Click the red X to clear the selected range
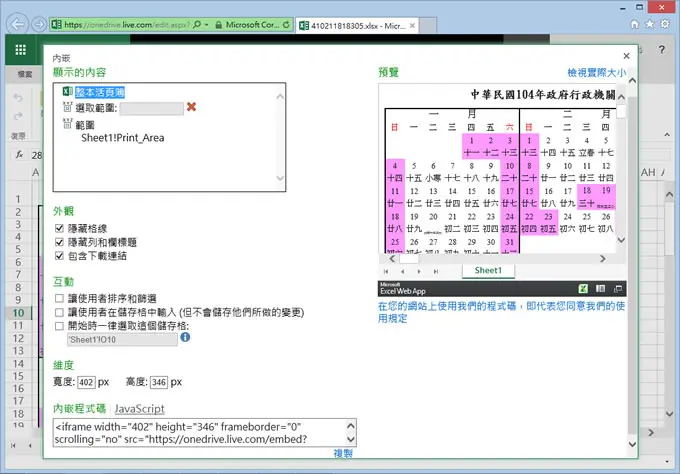 point(191,107)
